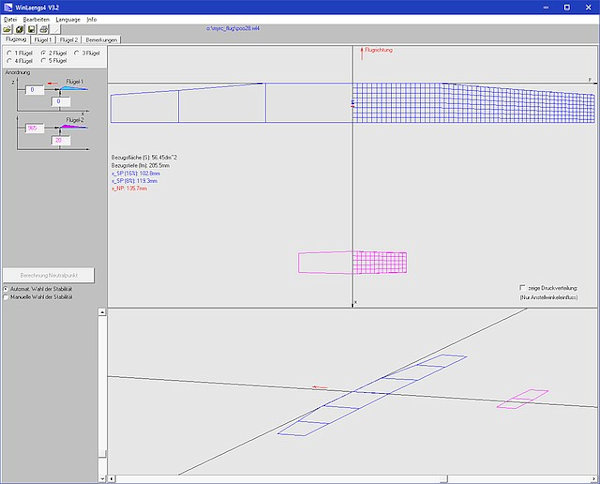Click the second toolbar icon after open
The width and height of the screenshot is (600, 484).
tap(20, 29)
